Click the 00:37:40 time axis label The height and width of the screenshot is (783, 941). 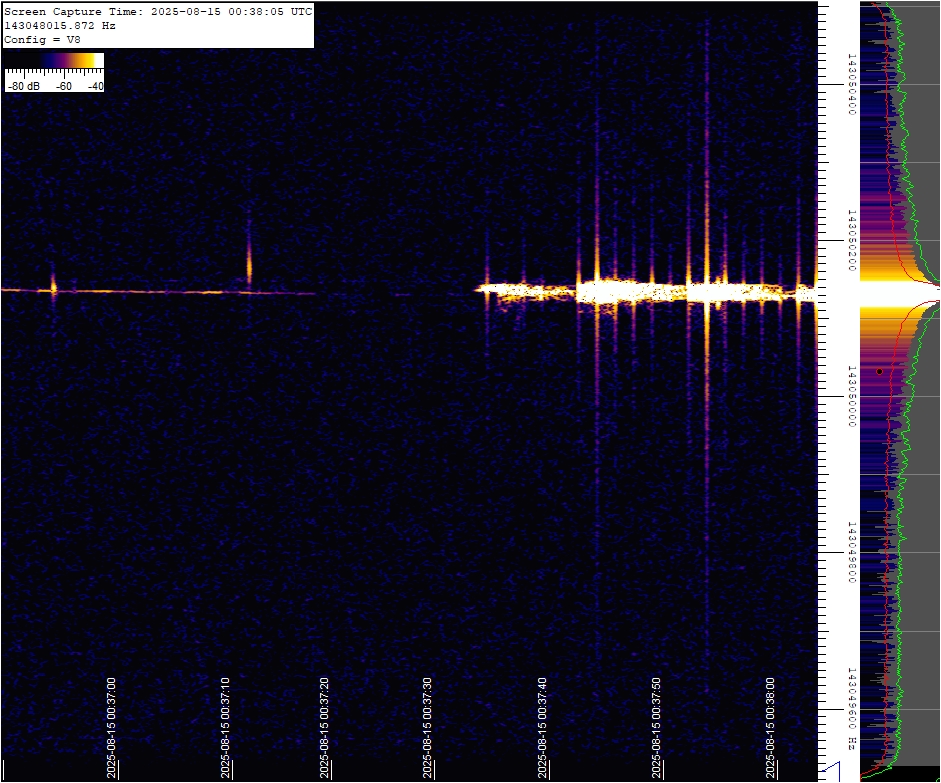[x=543, y=728]
